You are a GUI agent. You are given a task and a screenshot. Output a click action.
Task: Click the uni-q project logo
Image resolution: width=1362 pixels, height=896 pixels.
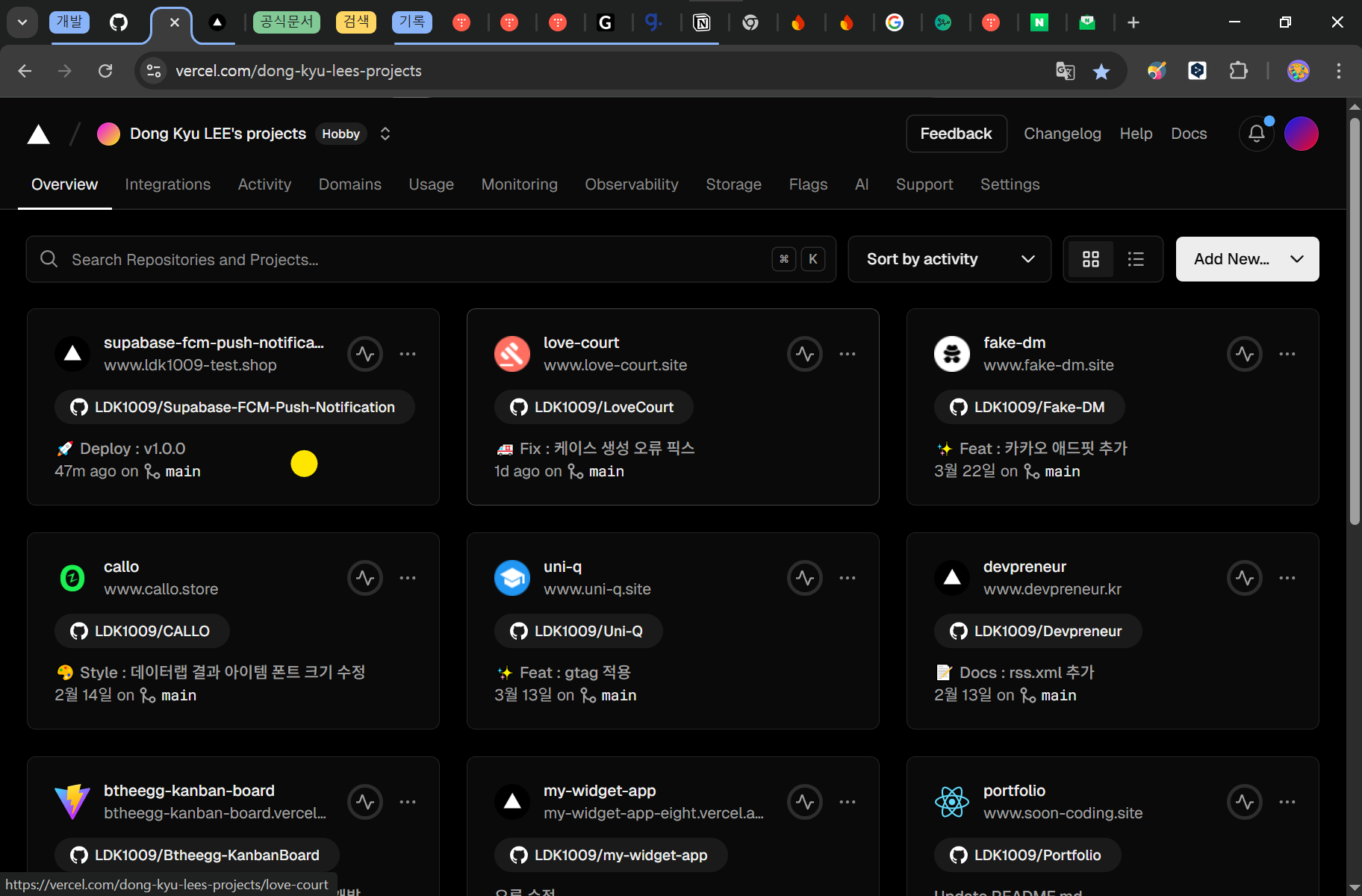click(512, 578)
